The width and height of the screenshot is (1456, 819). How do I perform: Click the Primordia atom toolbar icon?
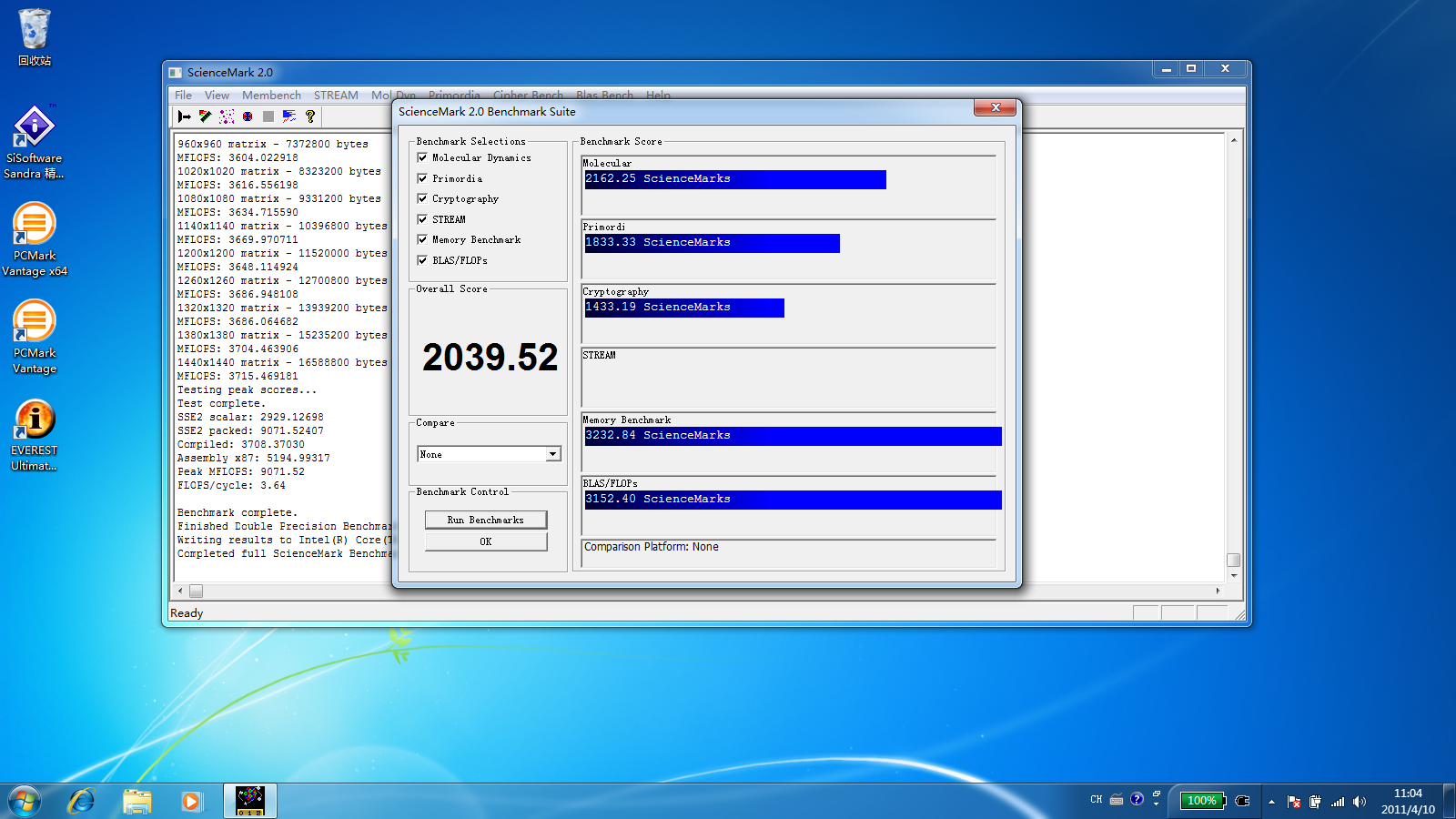click(248, 116)
